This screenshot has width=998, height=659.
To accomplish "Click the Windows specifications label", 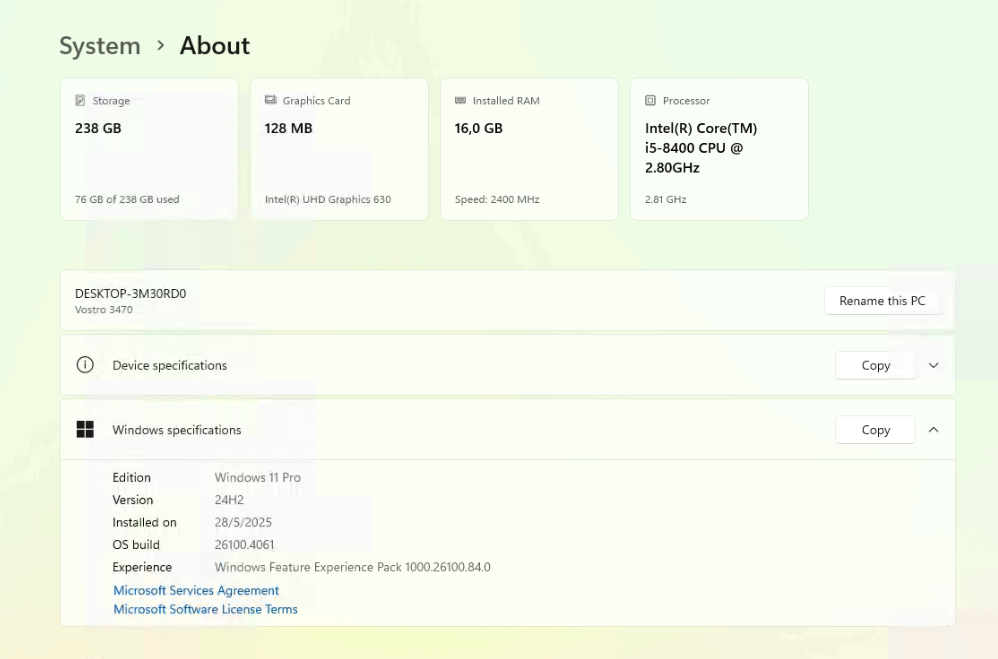I will [177, 430].
